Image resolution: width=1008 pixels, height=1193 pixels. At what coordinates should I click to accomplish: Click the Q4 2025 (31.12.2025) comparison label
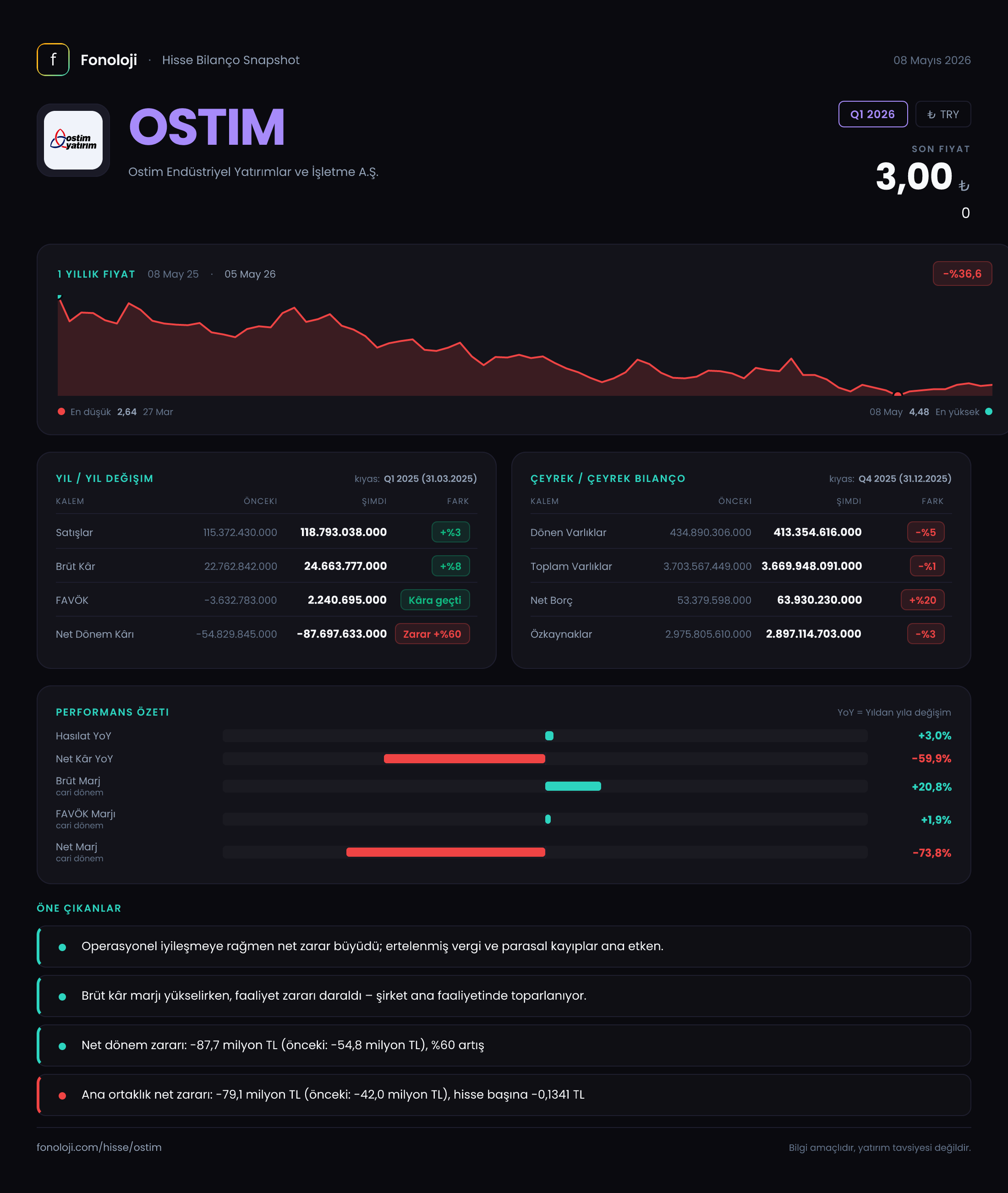click(x=905, y=478)
